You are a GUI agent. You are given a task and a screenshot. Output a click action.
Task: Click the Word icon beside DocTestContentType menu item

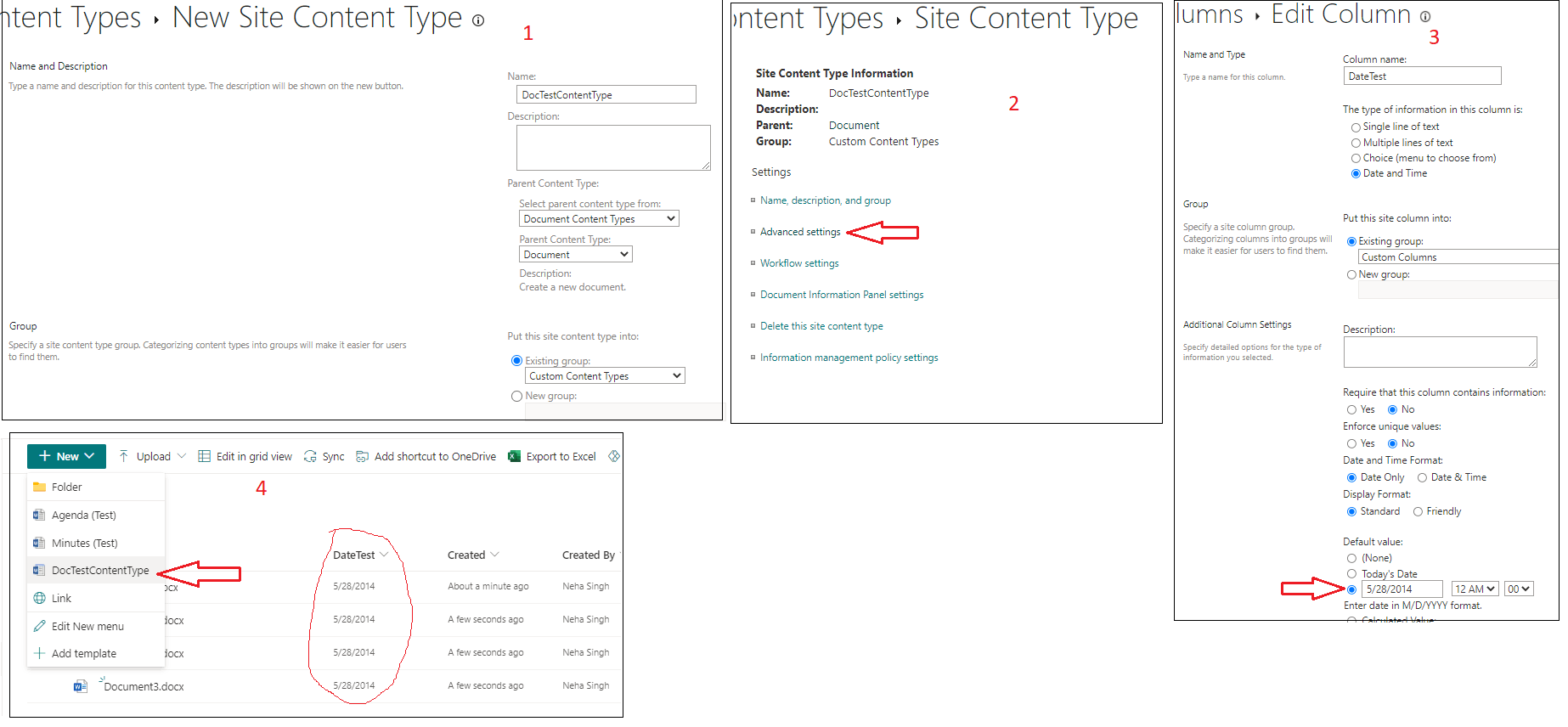[x=39, y=570]
